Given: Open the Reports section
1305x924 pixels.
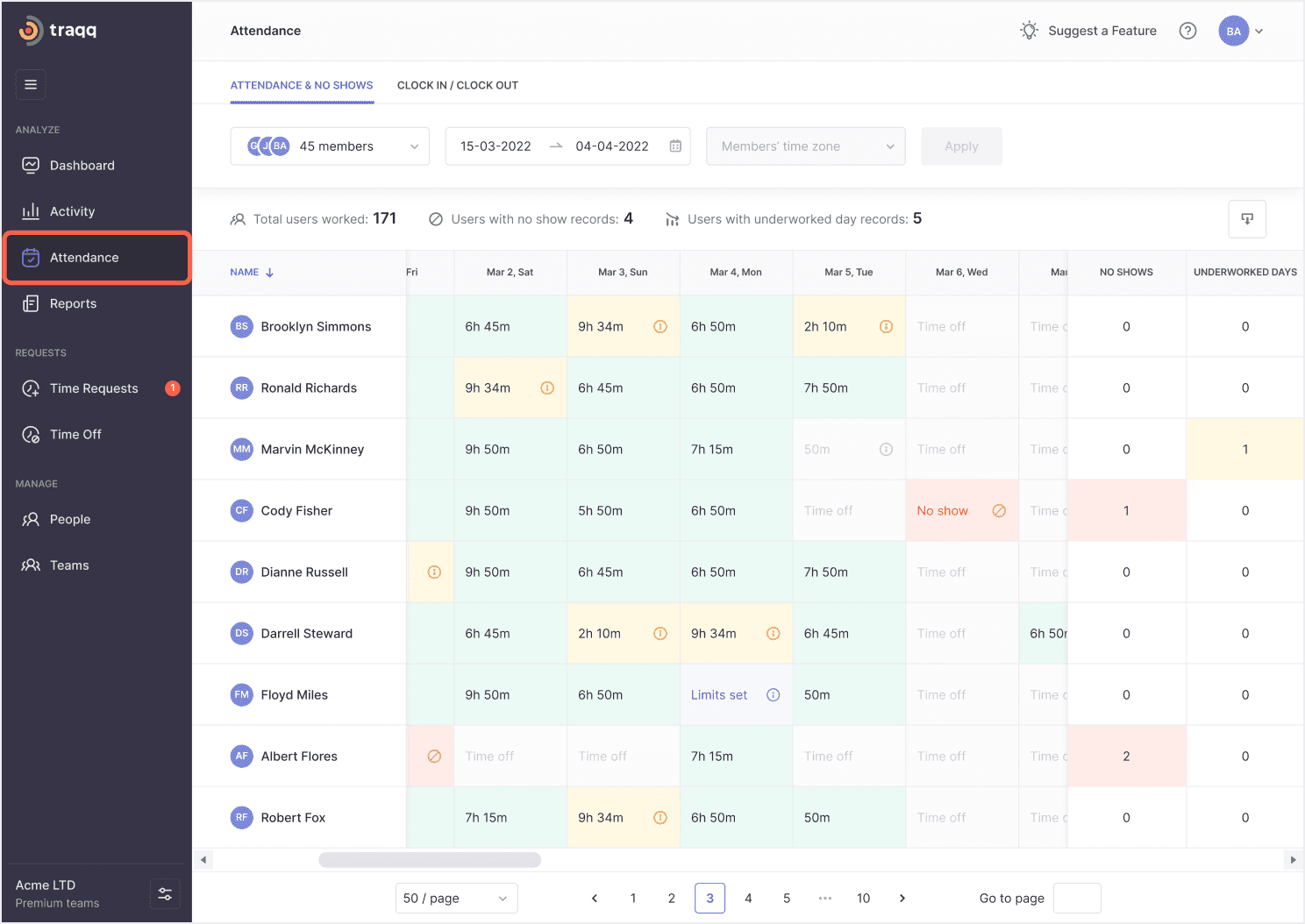Looking at the screenshot, I should click(x=73, y=303).
